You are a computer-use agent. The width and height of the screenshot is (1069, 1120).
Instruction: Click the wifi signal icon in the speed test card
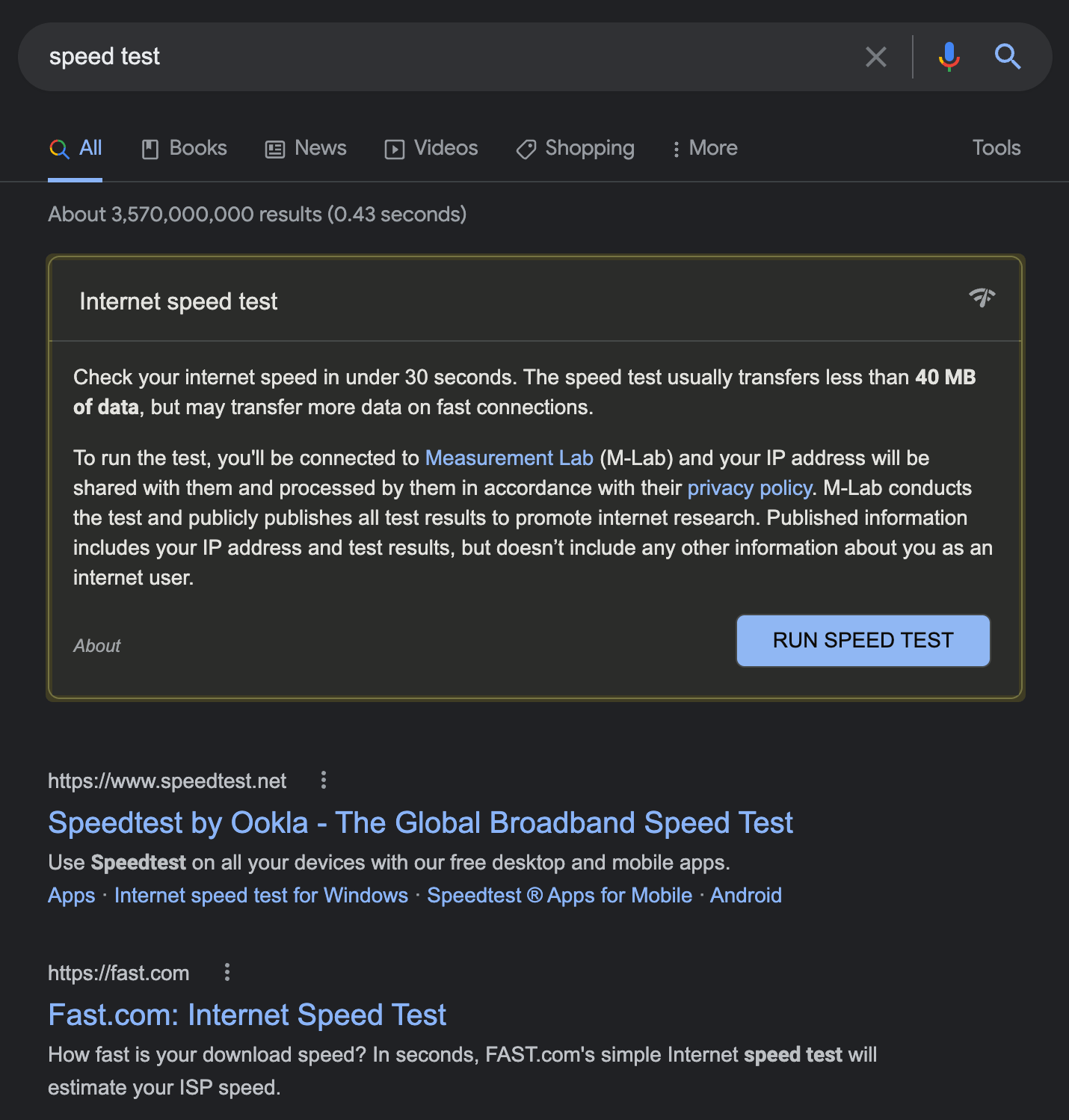(x=982, y=298)
